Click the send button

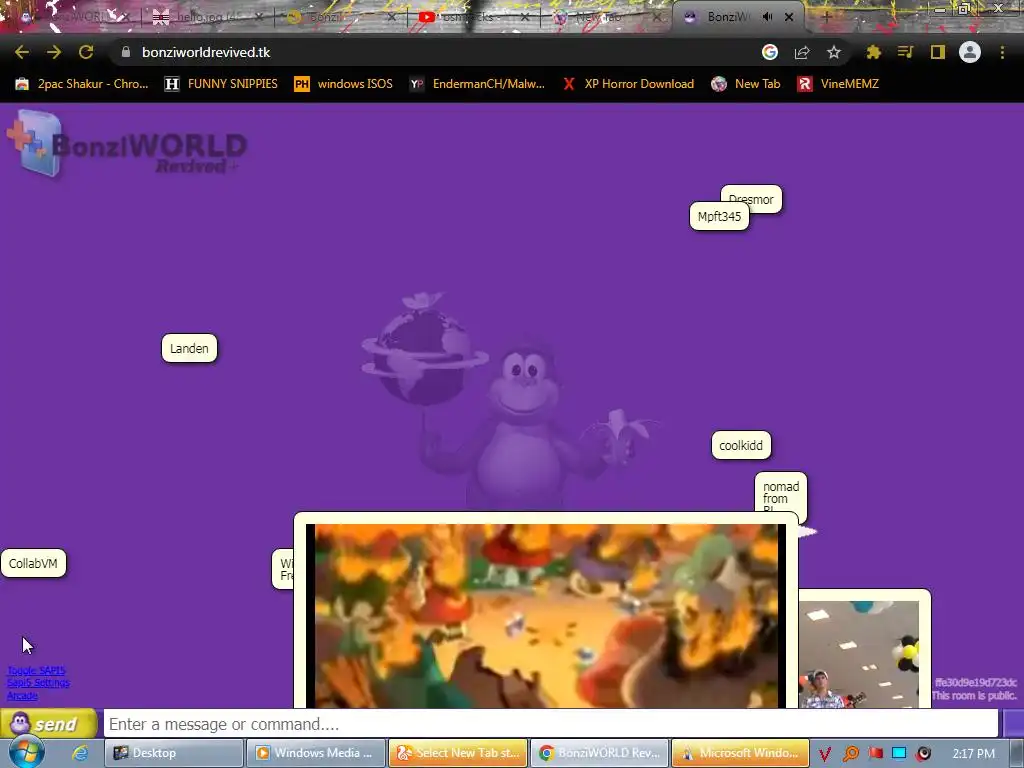click(48, 724)
